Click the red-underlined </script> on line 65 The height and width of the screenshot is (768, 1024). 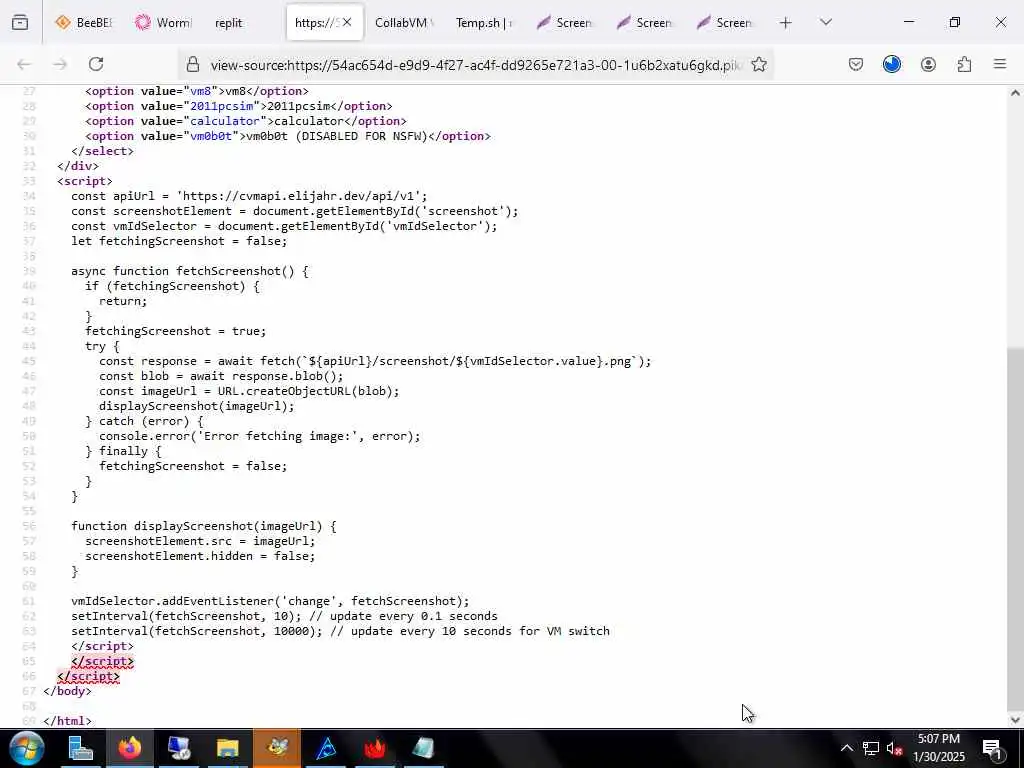(103, 661)
